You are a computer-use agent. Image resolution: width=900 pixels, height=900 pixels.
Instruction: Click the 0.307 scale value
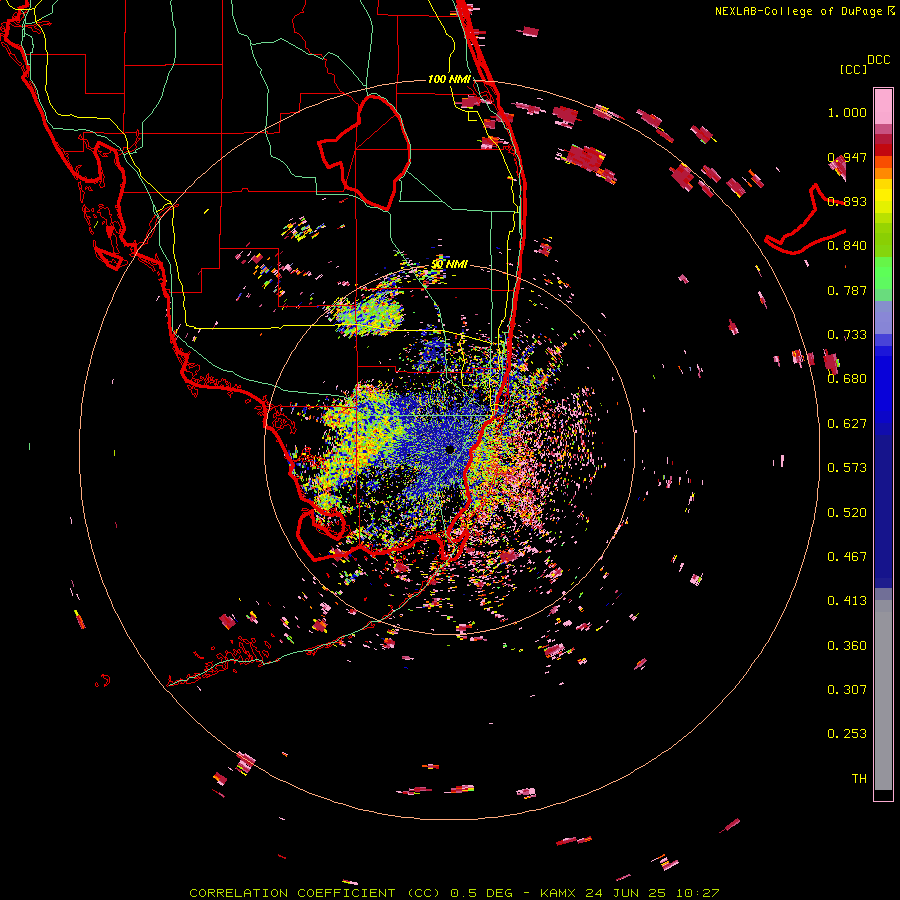pos(847,690)
